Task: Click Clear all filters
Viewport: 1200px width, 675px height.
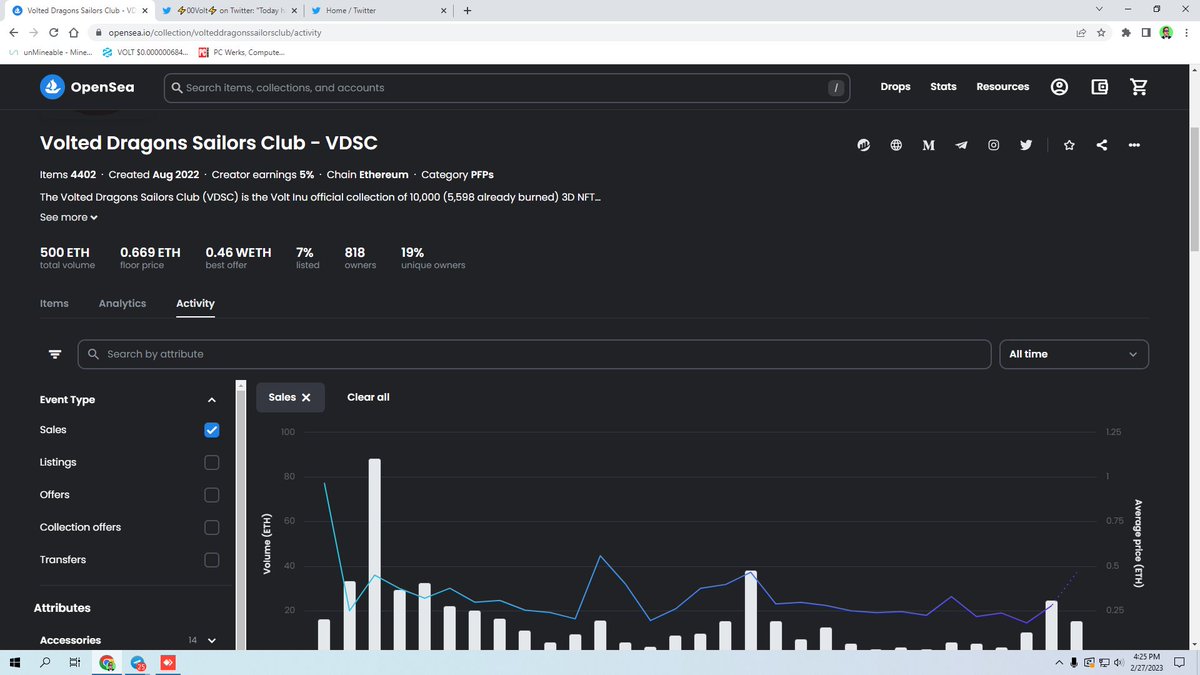Action: [x=368, y=397]
